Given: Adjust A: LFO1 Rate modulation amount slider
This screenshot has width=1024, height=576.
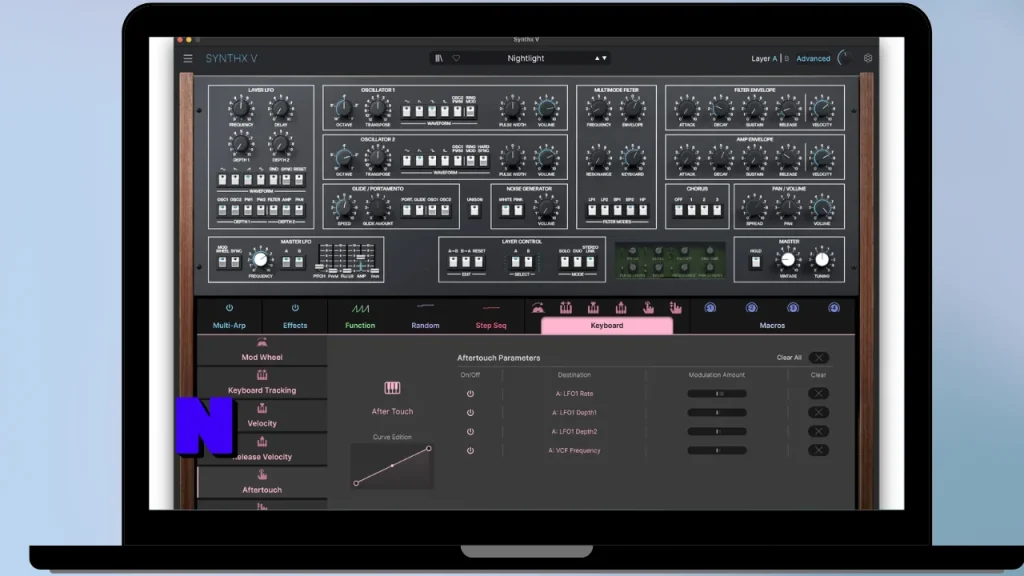Looking at the screenshot, I should [x=716, y=394].
